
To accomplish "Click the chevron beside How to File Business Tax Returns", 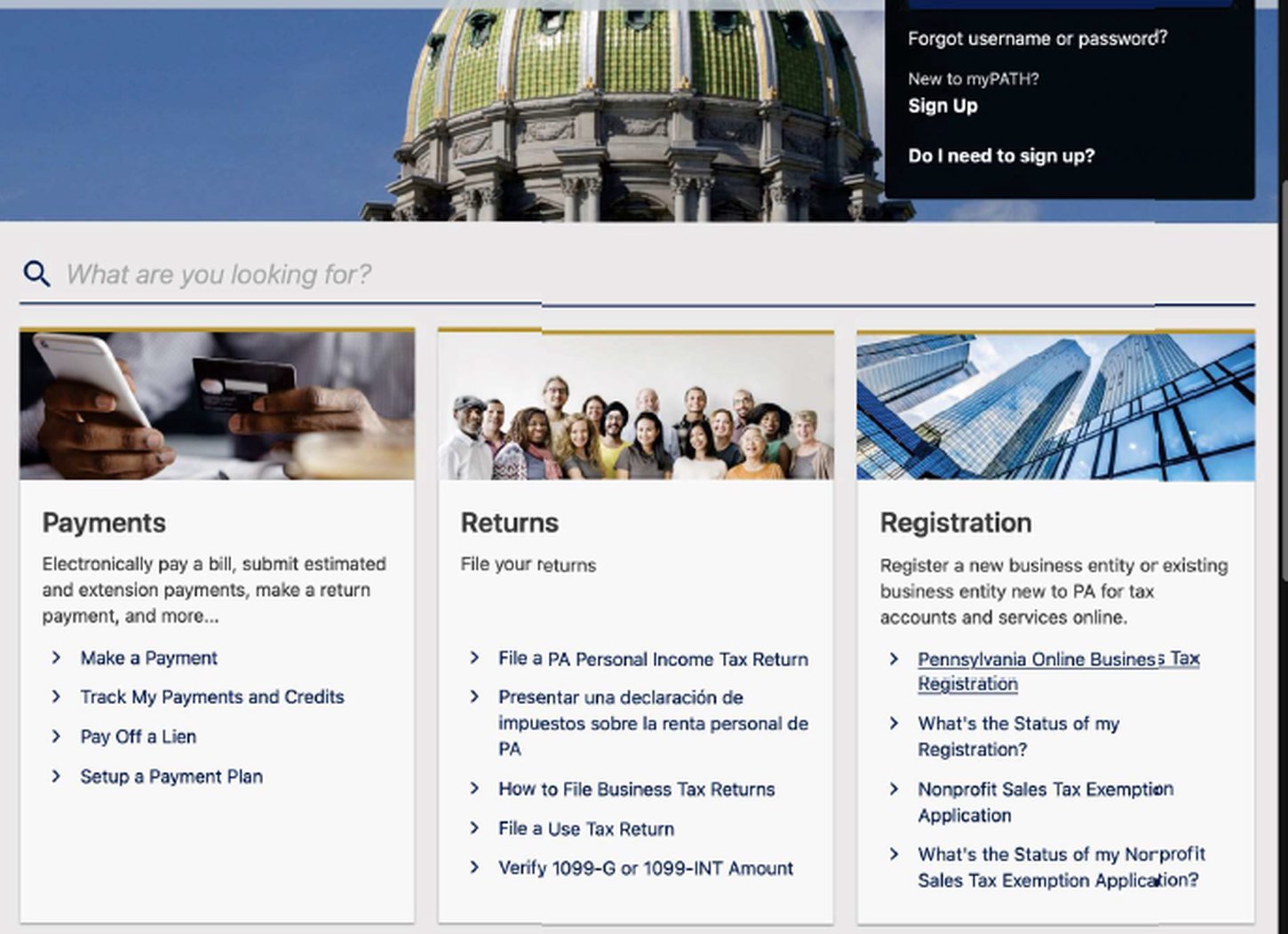I will point(474,789).
